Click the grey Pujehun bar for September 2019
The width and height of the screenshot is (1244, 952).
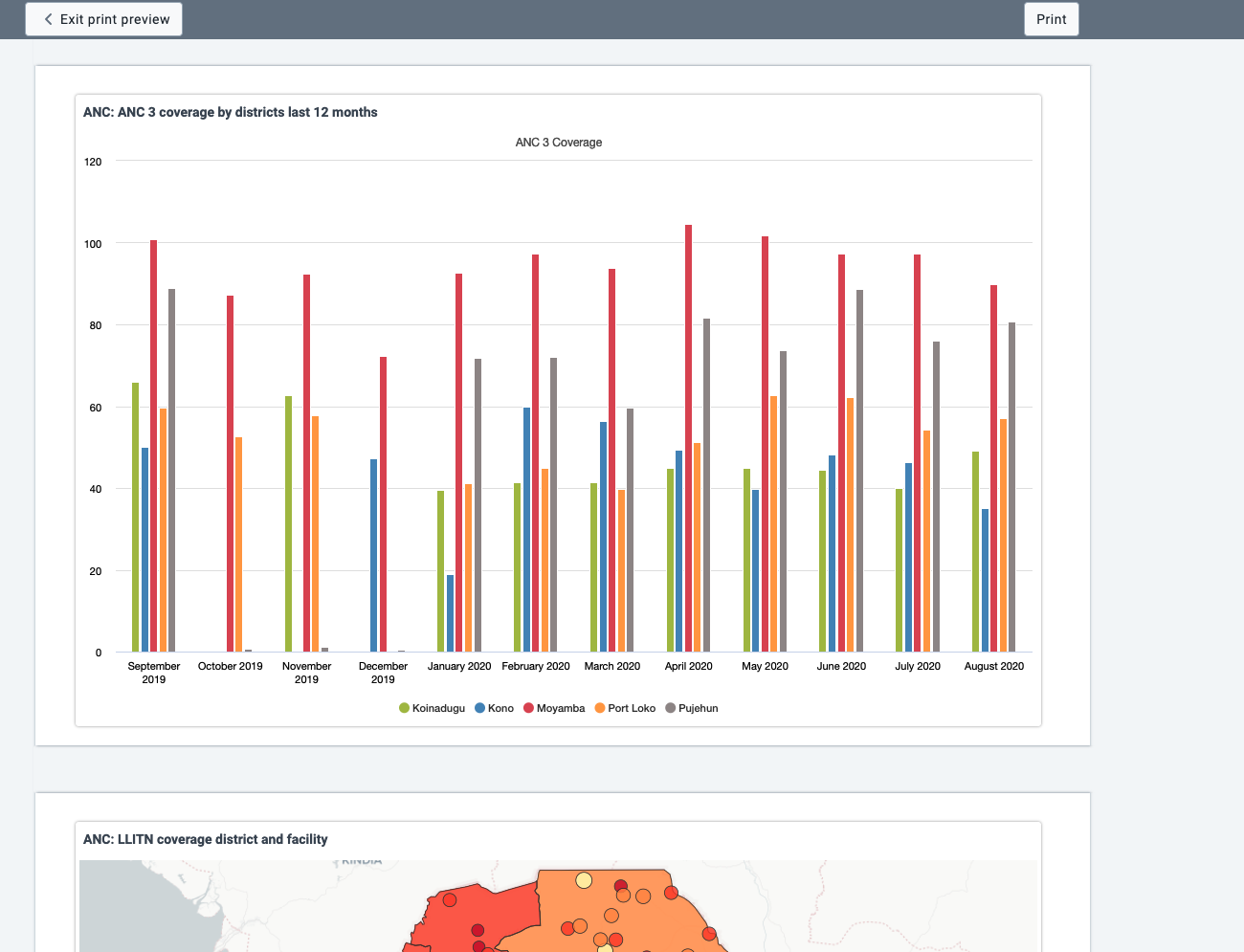[x=172, y=471]
